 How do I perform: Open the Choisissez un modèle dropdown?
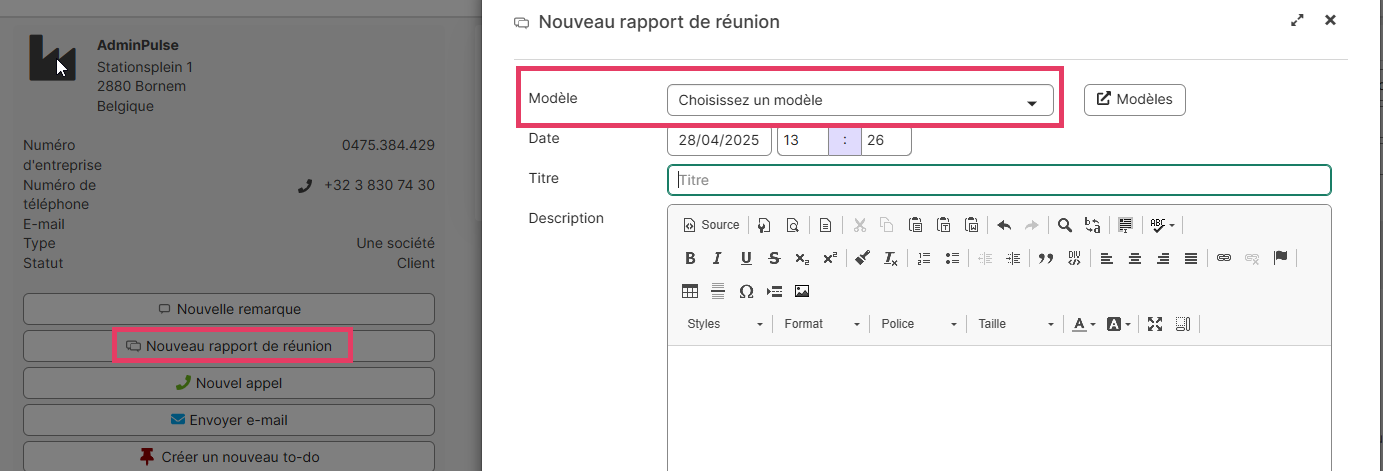click(x=859, y=100)
